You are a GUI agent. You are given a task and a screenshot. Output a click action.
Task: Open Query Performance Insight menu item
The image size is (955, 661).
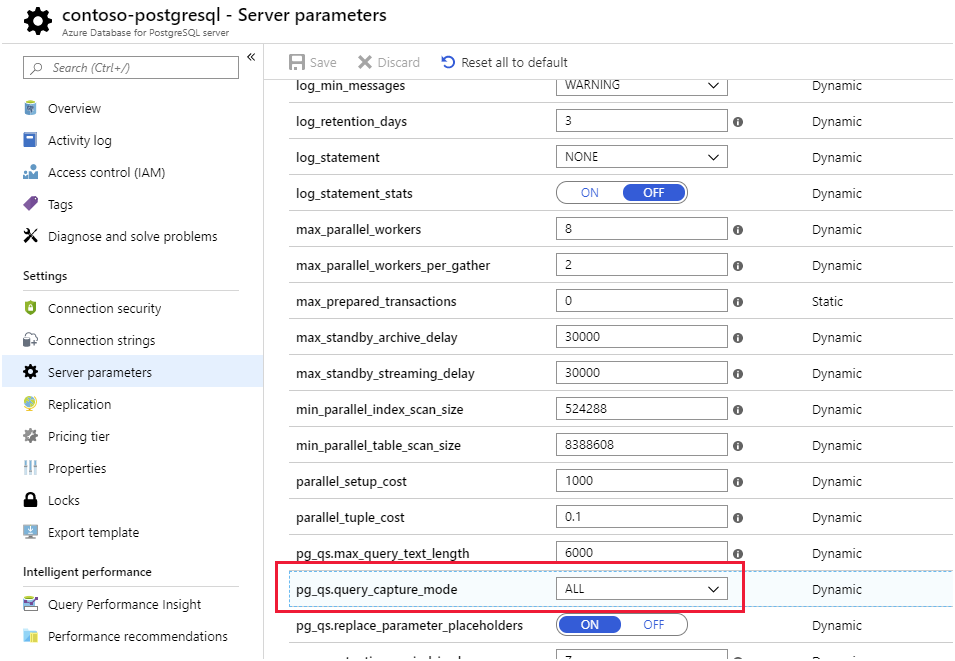pos(124,604)
